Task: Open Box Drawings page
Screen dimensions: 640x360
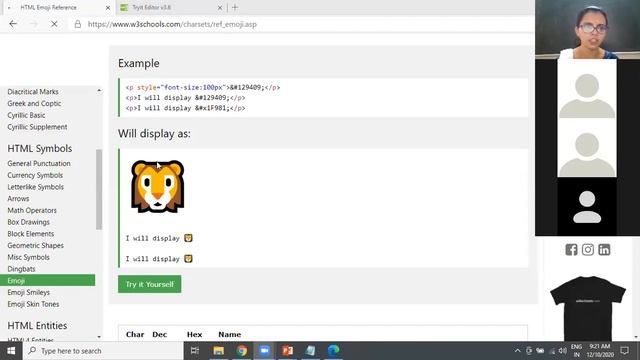Action: pos(29,222)
